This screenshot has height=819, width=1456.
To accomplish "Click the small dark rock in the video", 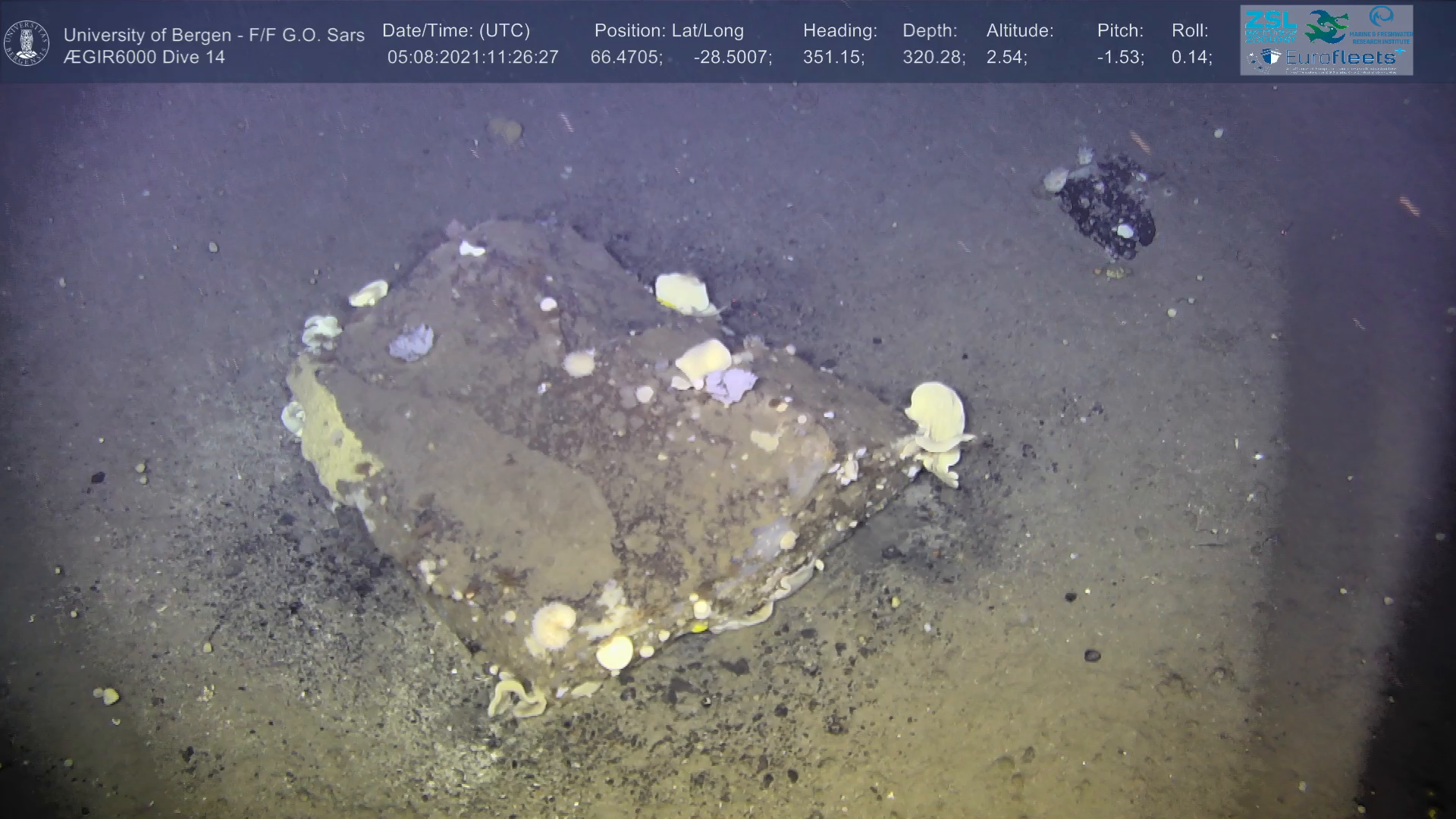I will [1107, 203].
